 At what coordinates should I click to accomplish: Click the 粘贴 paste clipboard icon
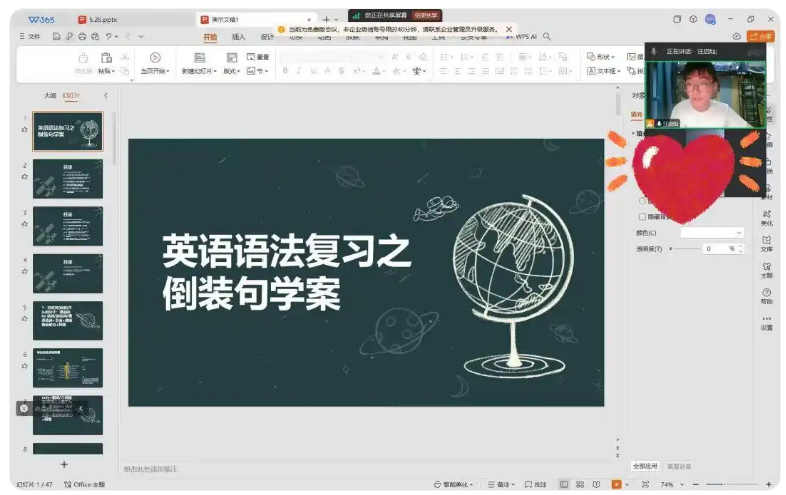click(106, 58)
